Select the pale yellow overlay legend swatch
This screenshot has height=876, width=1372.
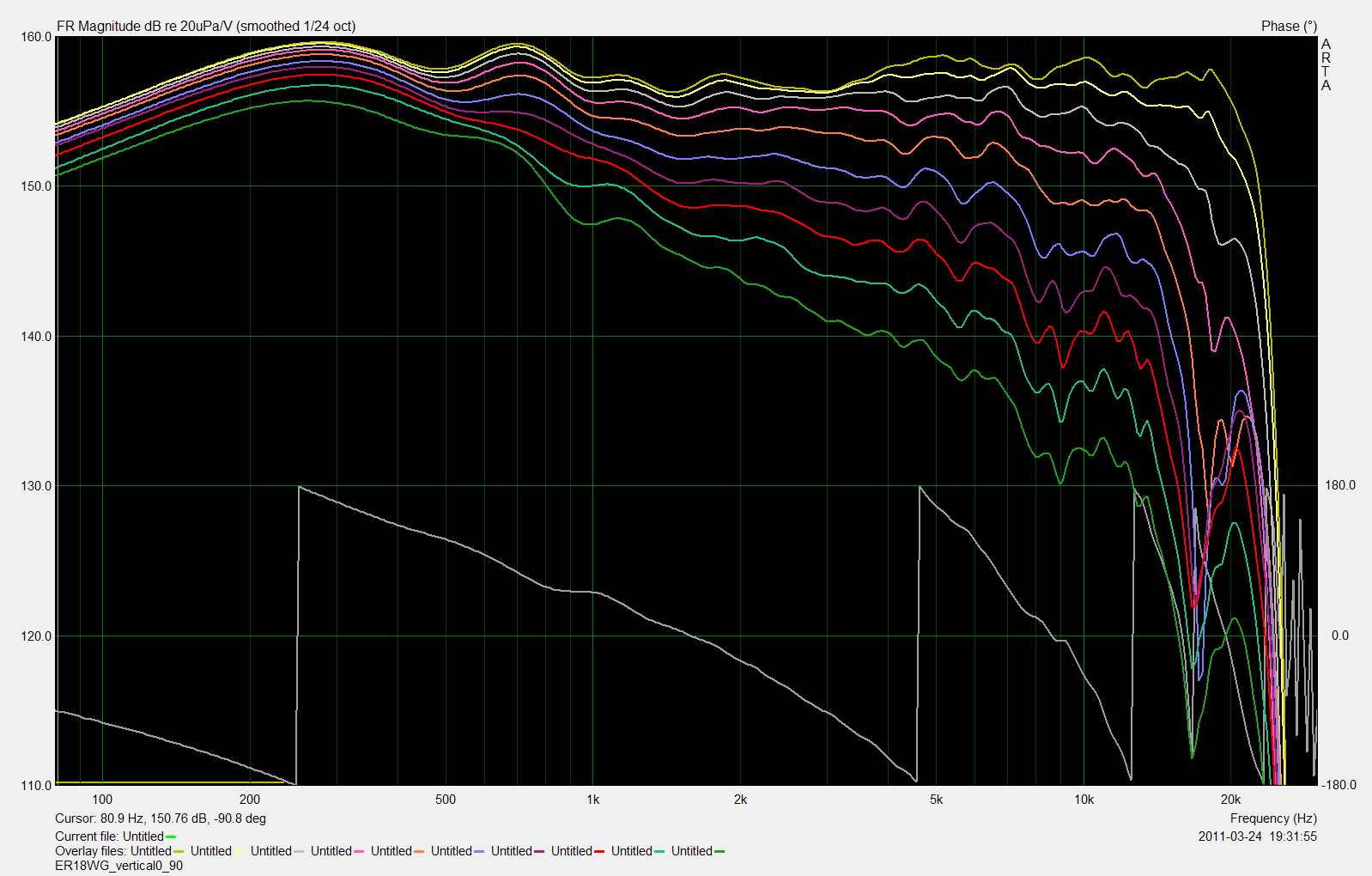pos(239,852)
